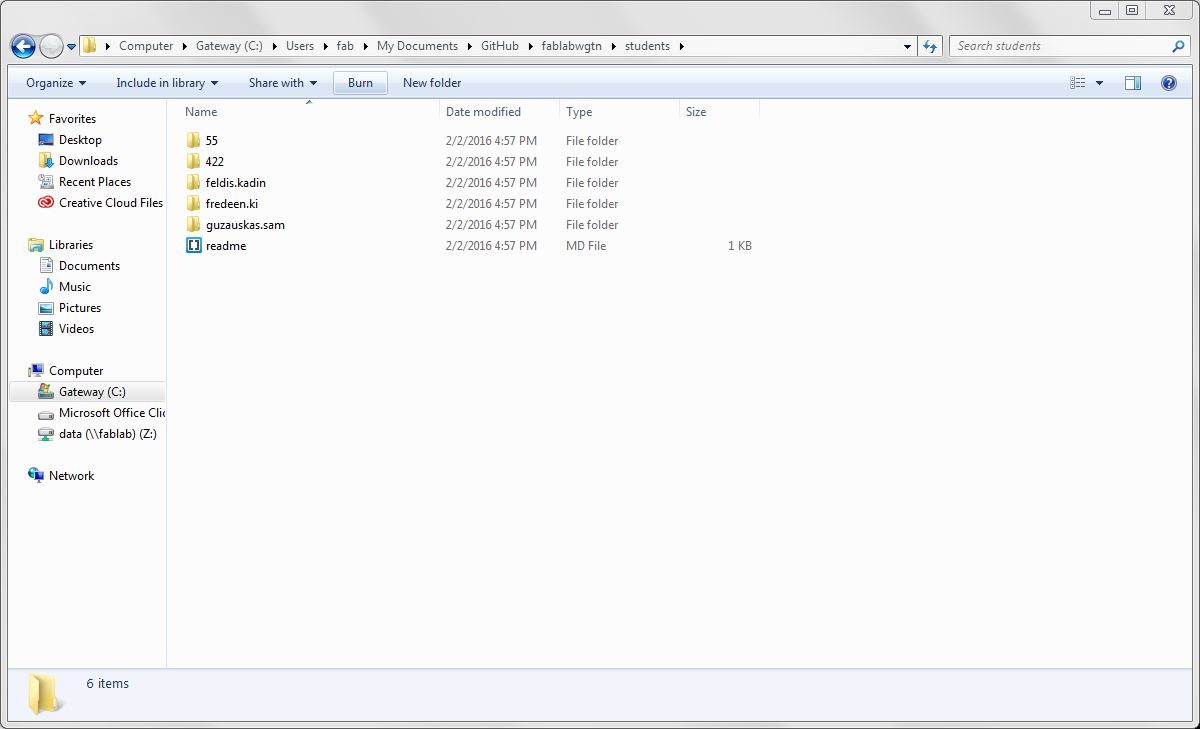Click the Burn button
Screen dimensions: 1200x729
click(360, 83)
